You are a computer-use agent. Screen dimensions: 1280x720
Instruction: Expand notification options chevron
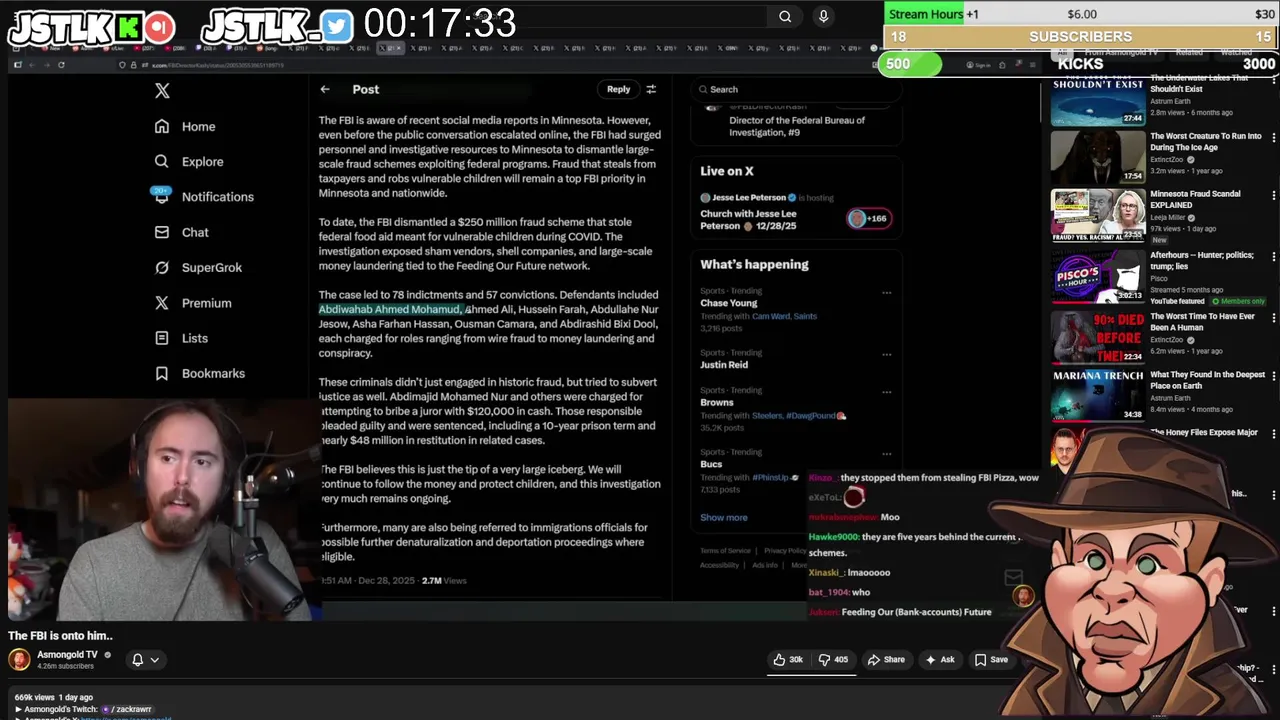pos(155,660)
